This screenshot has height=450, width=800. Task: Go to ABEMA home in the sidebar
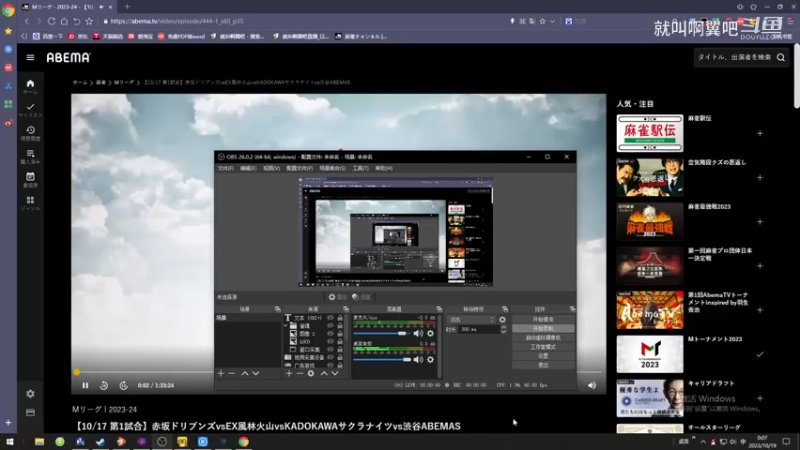click(x=30, y=86)
